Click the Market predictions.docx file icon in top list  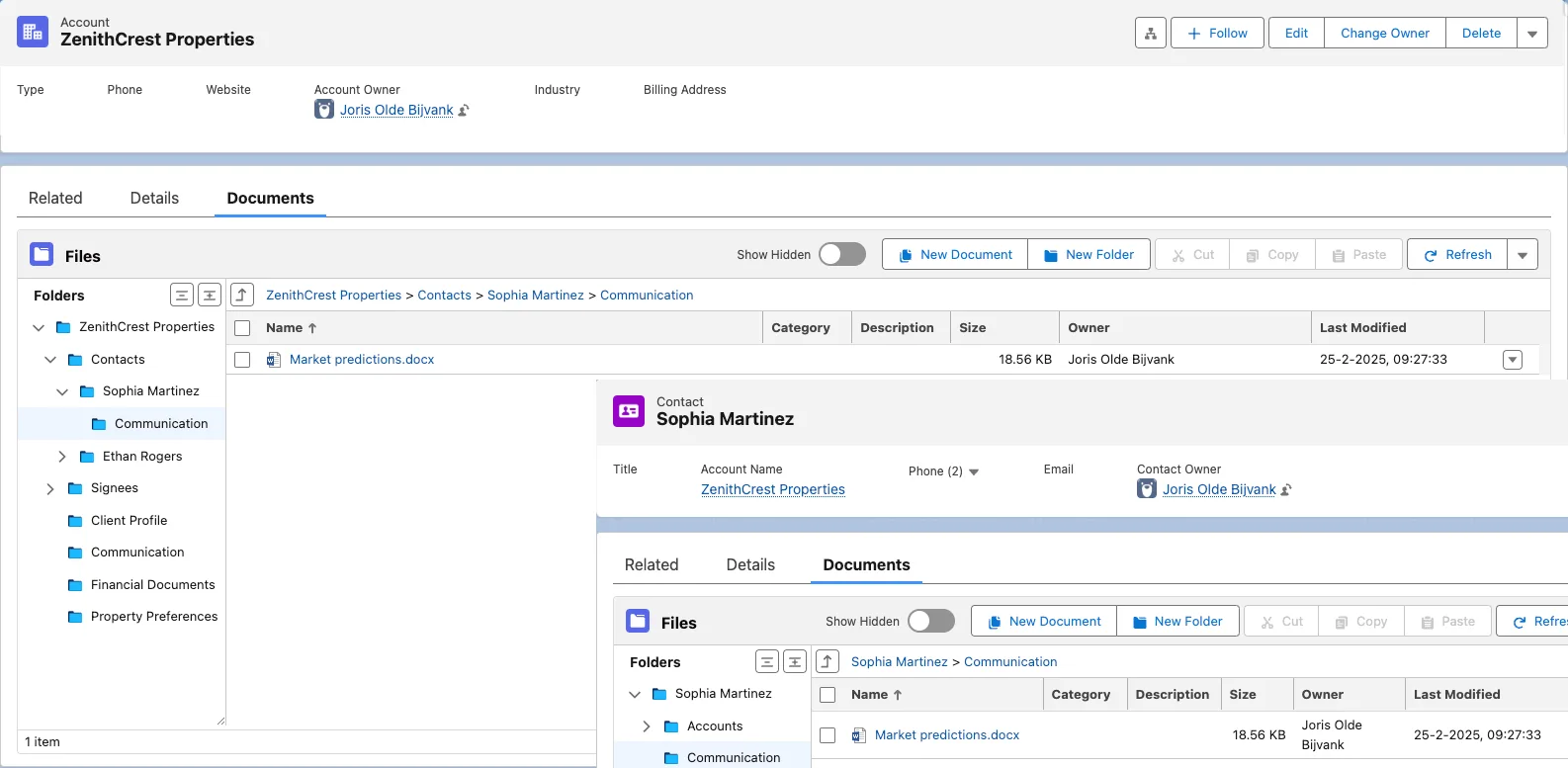(x=274, y=360)
